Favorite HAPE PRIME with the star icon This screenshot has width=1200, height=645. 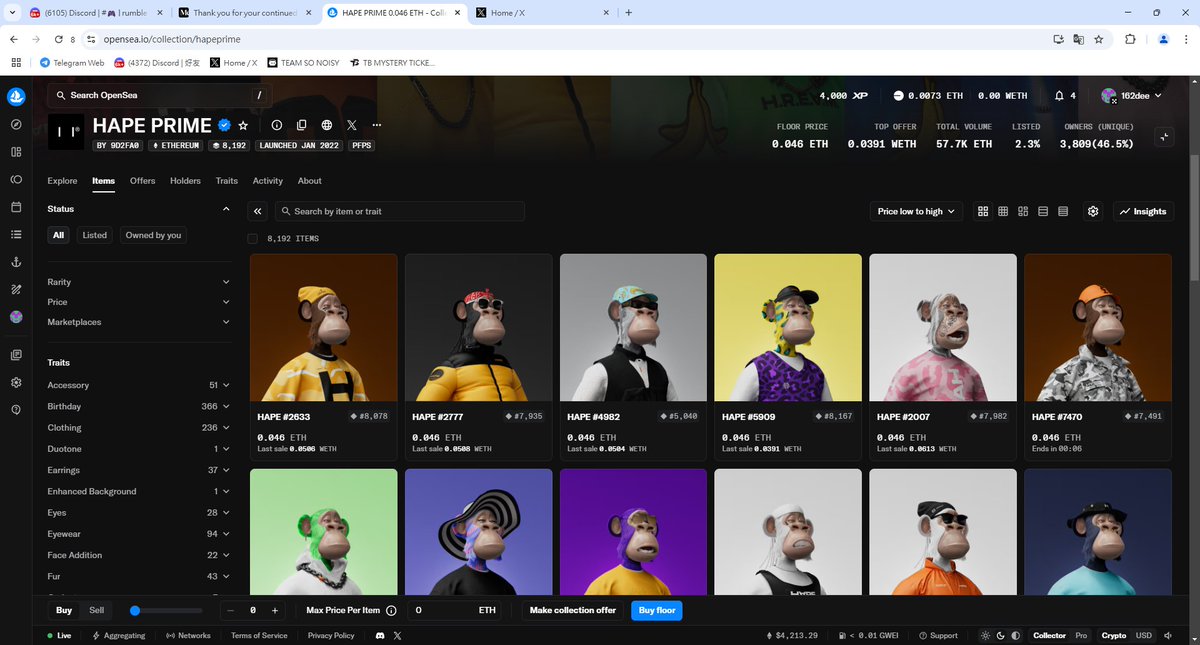243,125
